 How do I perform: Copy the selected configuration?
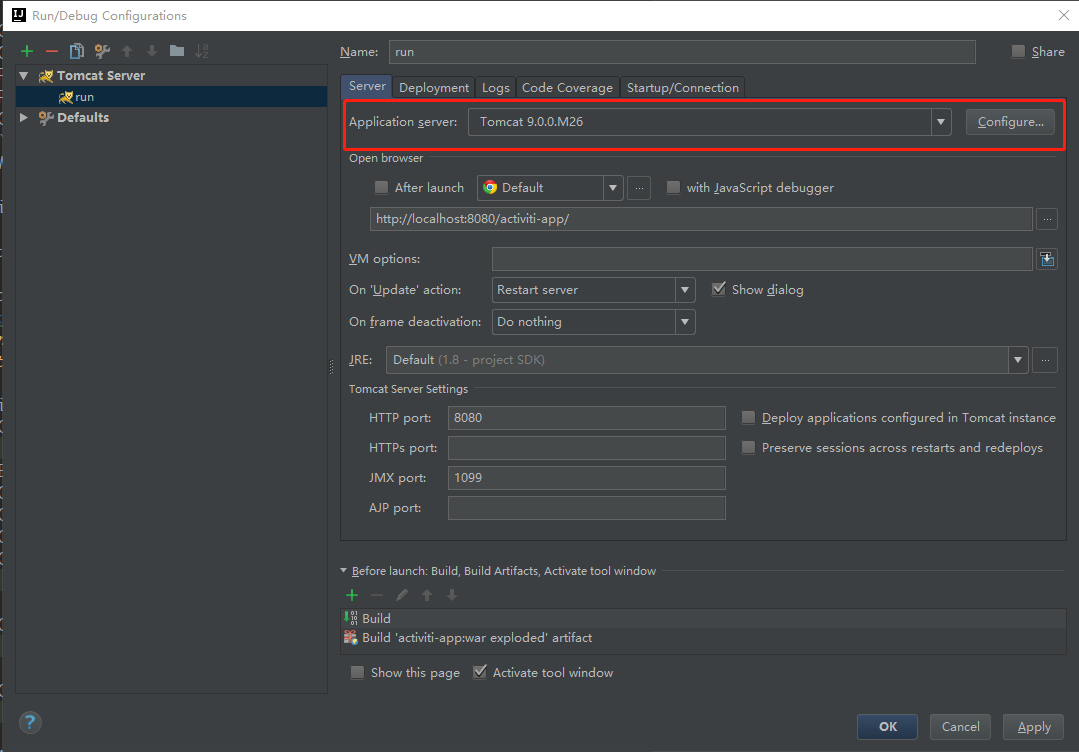(x=76, y=51)
